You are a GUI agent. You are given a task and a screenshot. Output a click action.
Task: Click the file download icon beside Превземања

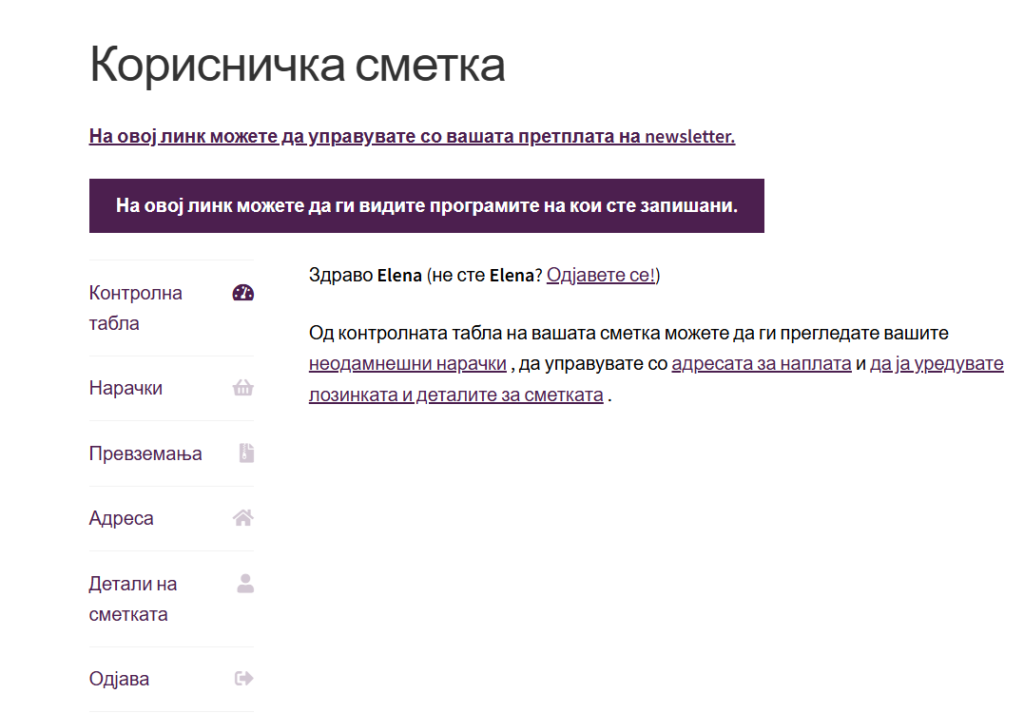pos(246,453)
